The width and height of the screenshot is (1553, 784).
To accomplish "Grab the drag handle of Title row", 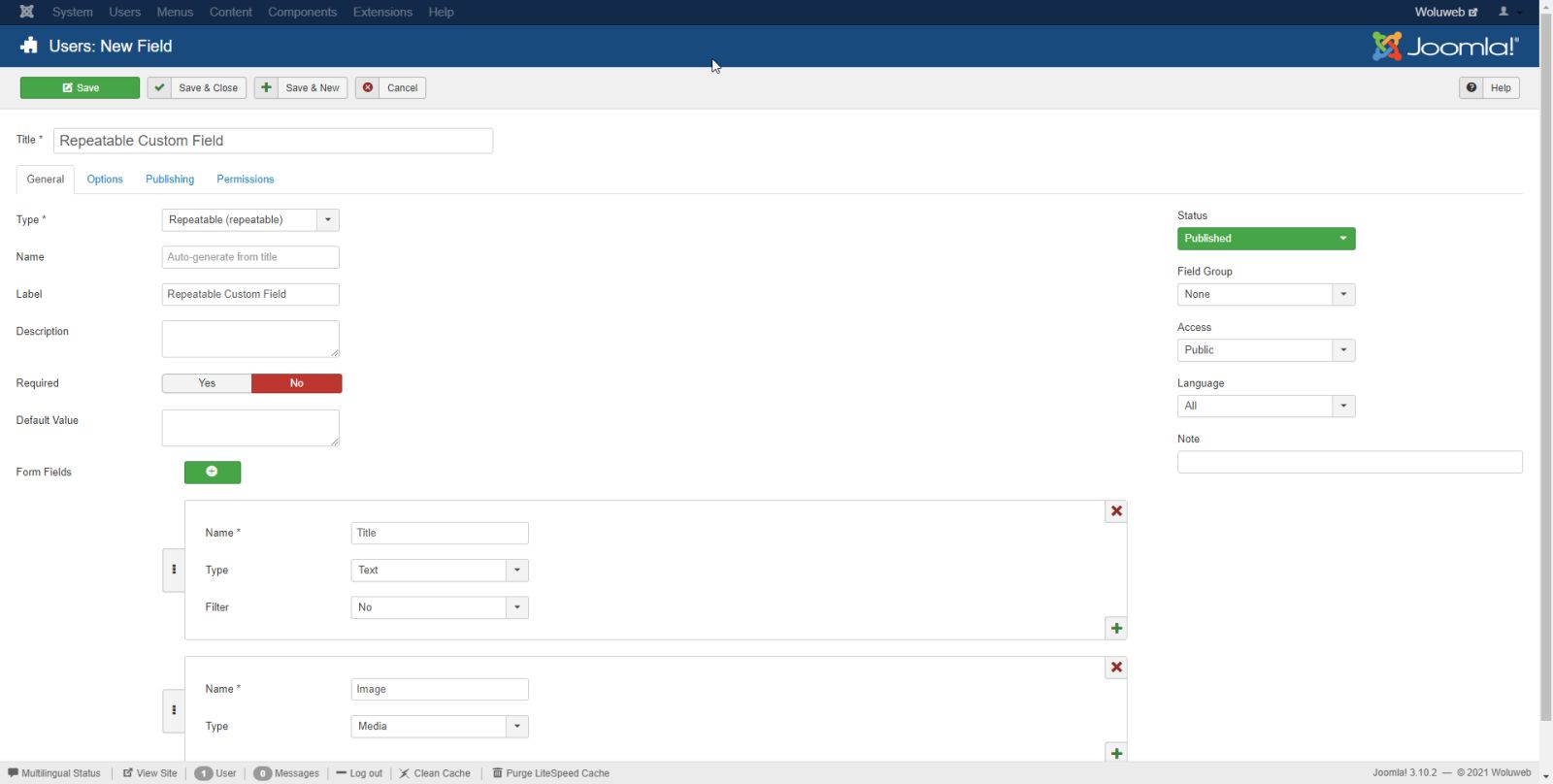I will tap(174, 570).
